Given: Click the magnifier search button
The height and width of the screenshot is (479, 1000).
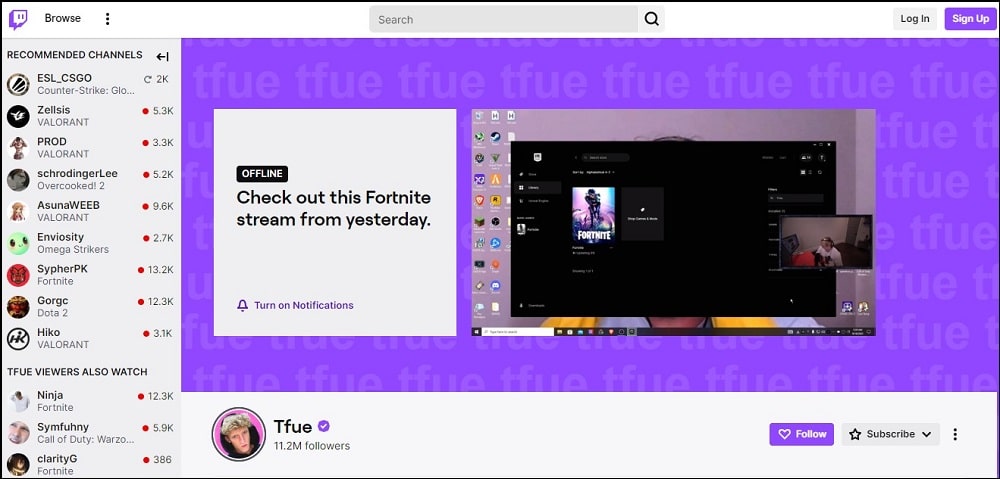Looking at the screenshot, I should click(x=651, y=20).
